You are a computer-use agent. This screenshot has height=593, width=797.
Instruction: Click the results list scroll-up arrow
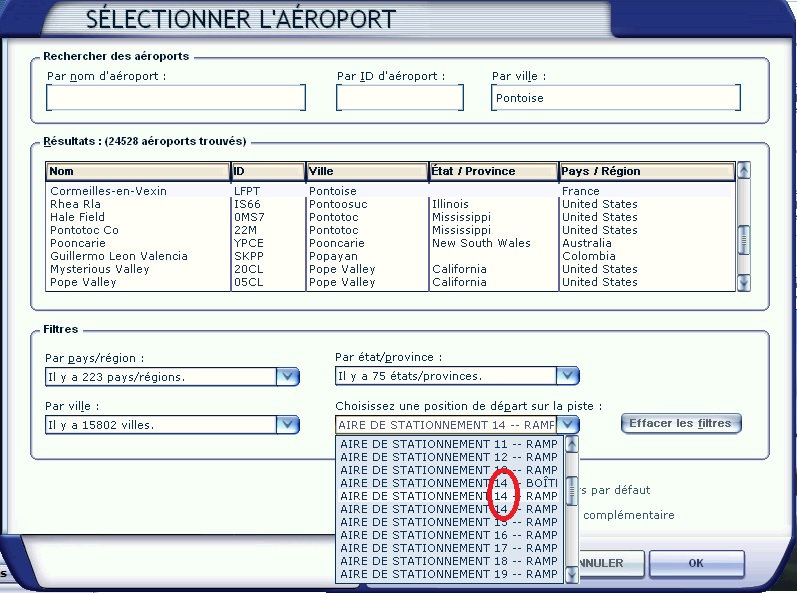coord(744,170)
